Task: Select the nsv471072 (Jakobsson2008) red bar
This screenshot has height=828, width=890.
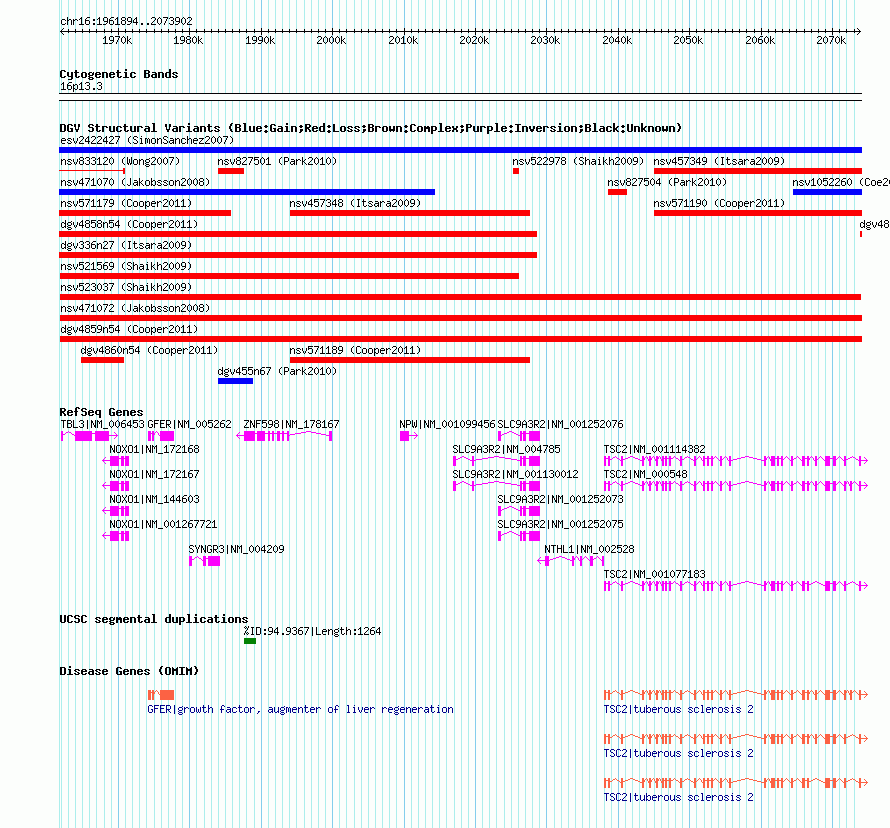Action: click(x=460, y=318)
